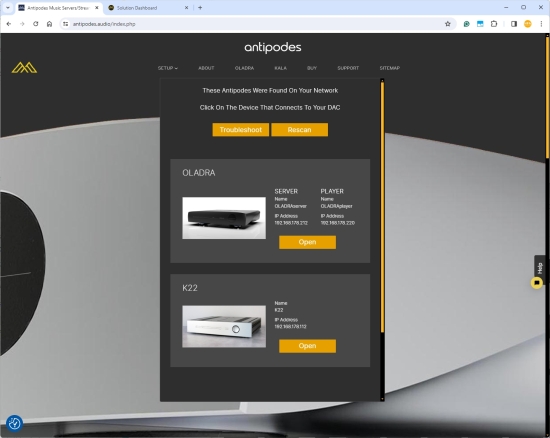The image size is (550, 438).
Task: Toggle the browser side panel icon
Action: [514, 24]
